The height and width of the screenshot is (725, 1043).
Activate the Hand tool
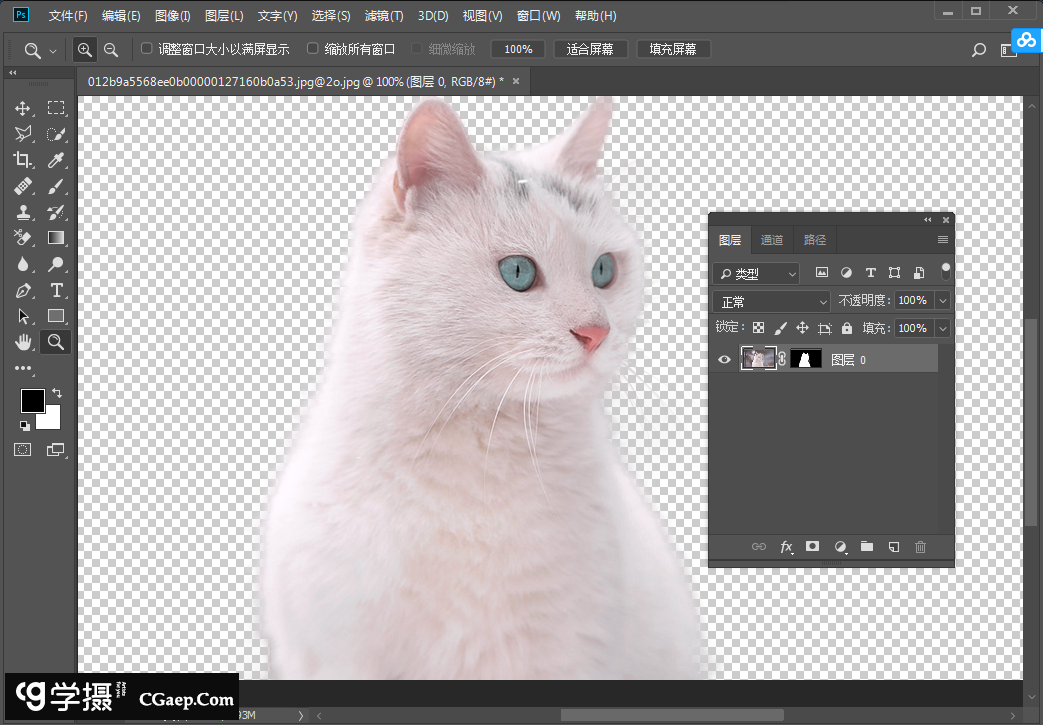23,342
